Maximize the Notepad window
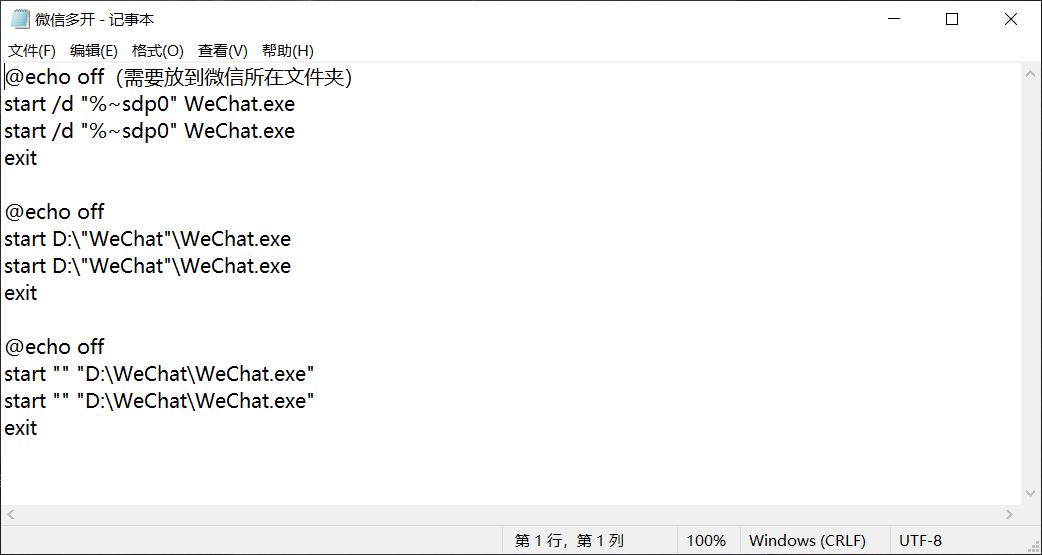Viewport: 1042px width, 555px height. pos(952,19)
